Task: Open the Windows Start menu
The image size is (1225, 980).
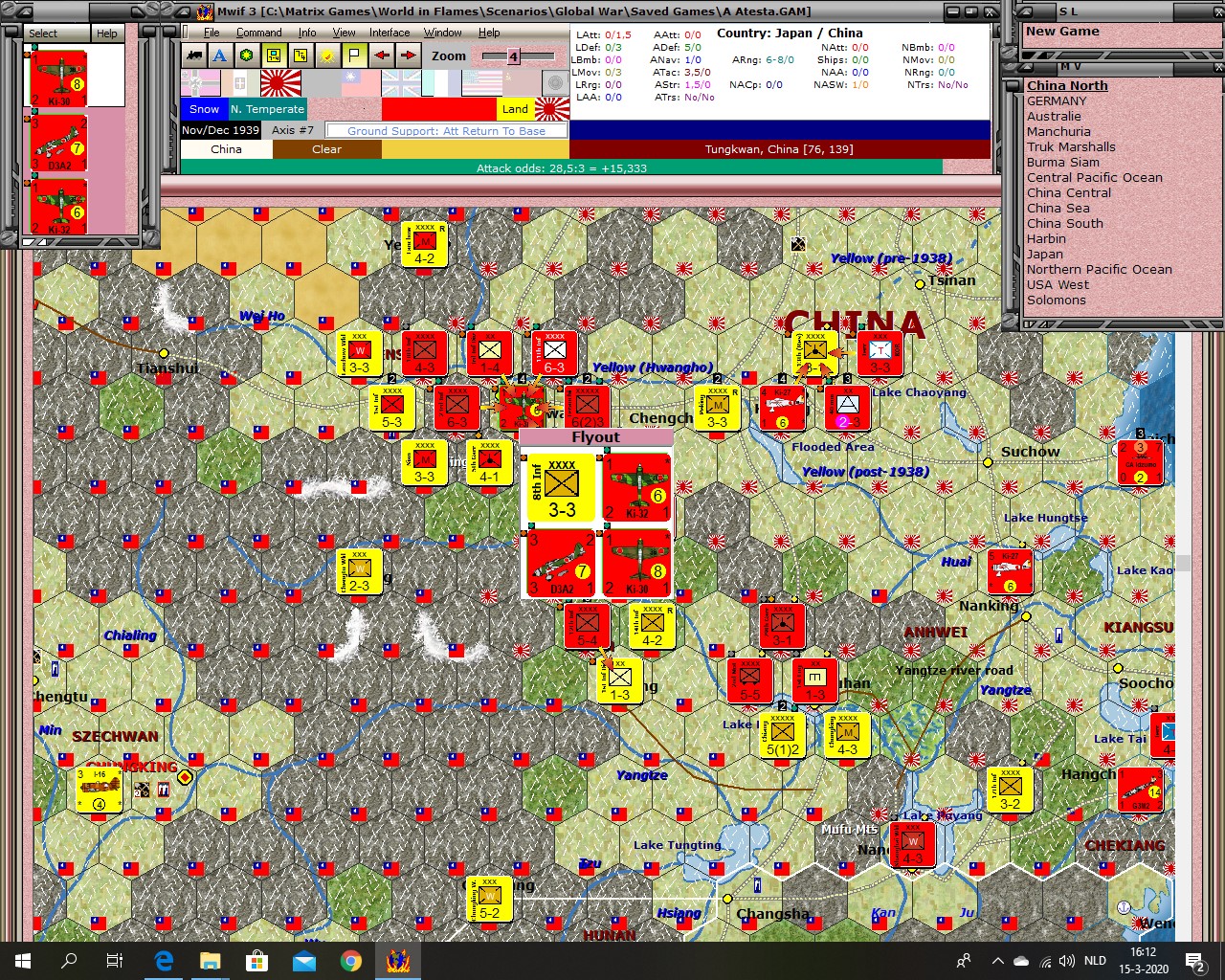Action: [23, 961]
